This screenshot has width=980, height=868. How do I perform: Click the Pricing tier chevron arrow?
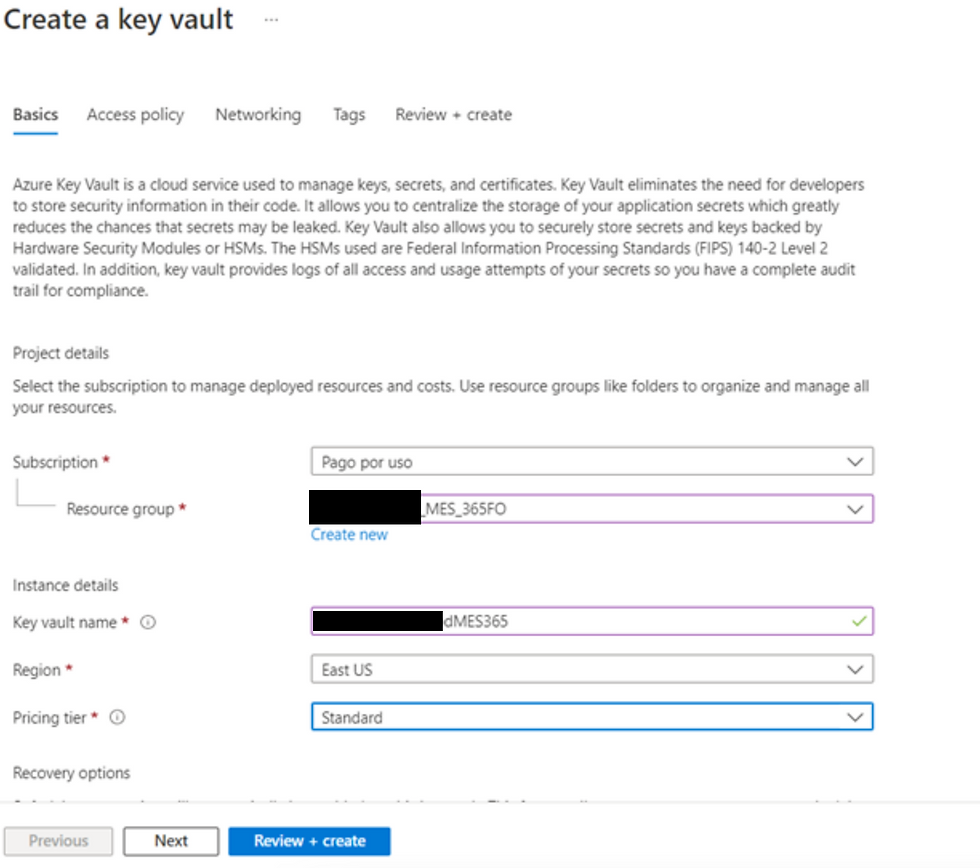click(854, 717)
